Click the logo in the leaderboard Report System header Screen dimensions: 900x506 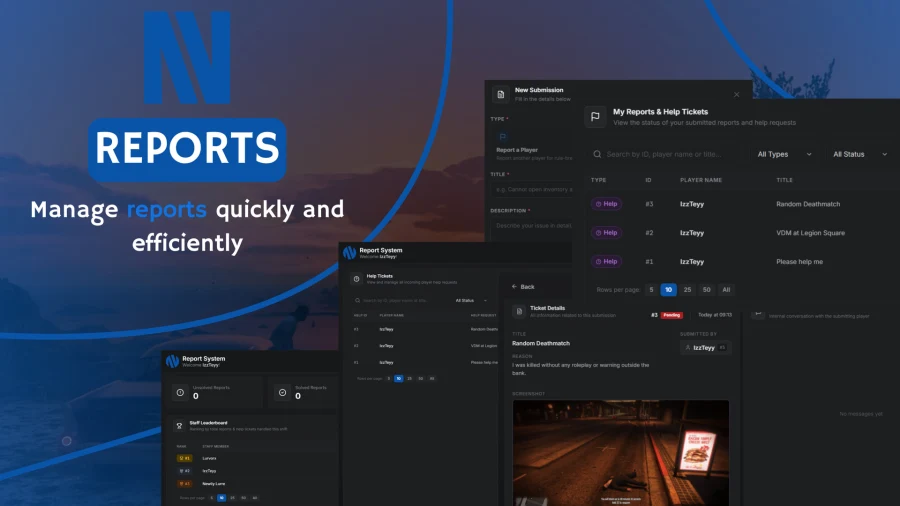pos(172,361)
